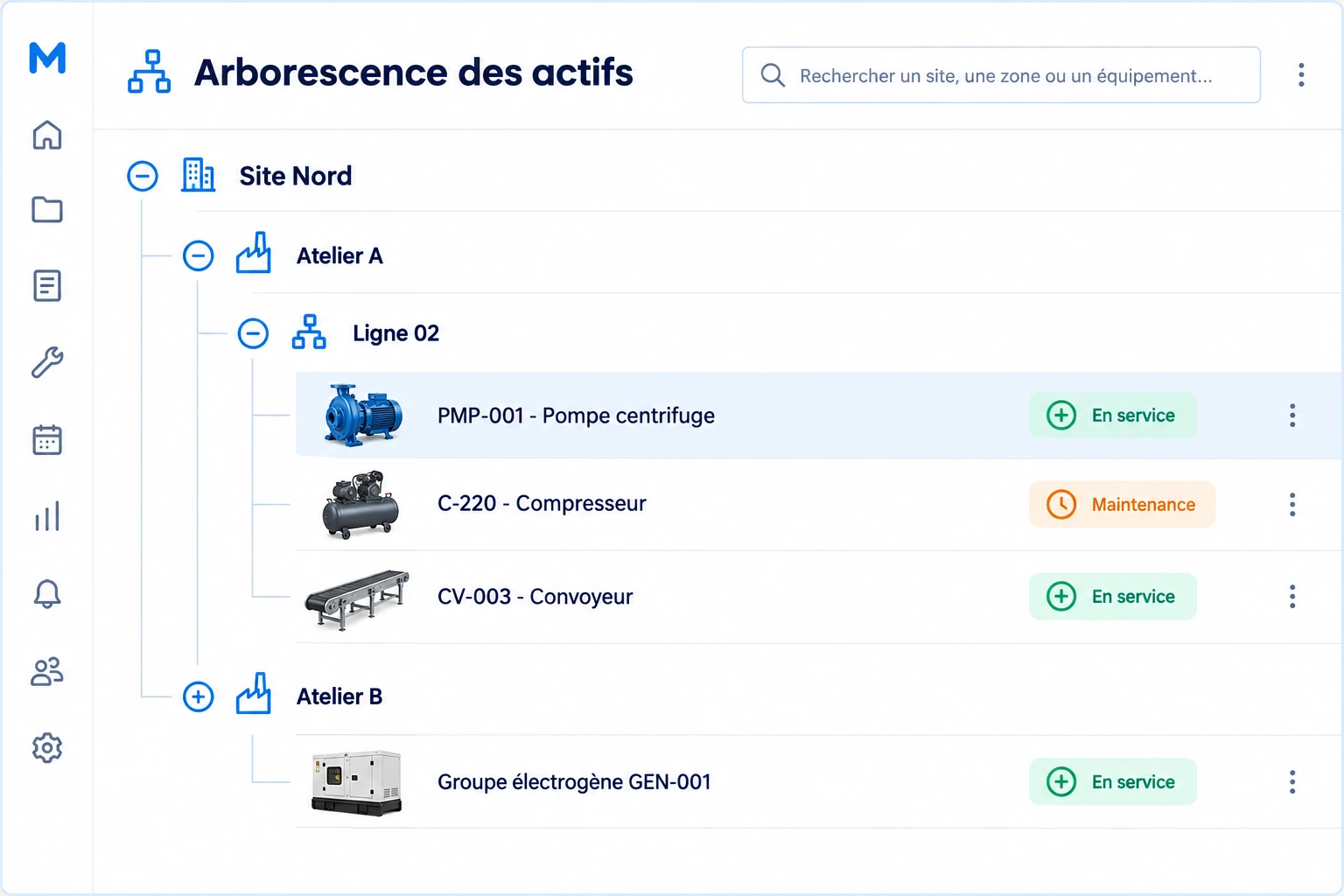Open the folder sidebar icon

(x=47, y=210)
